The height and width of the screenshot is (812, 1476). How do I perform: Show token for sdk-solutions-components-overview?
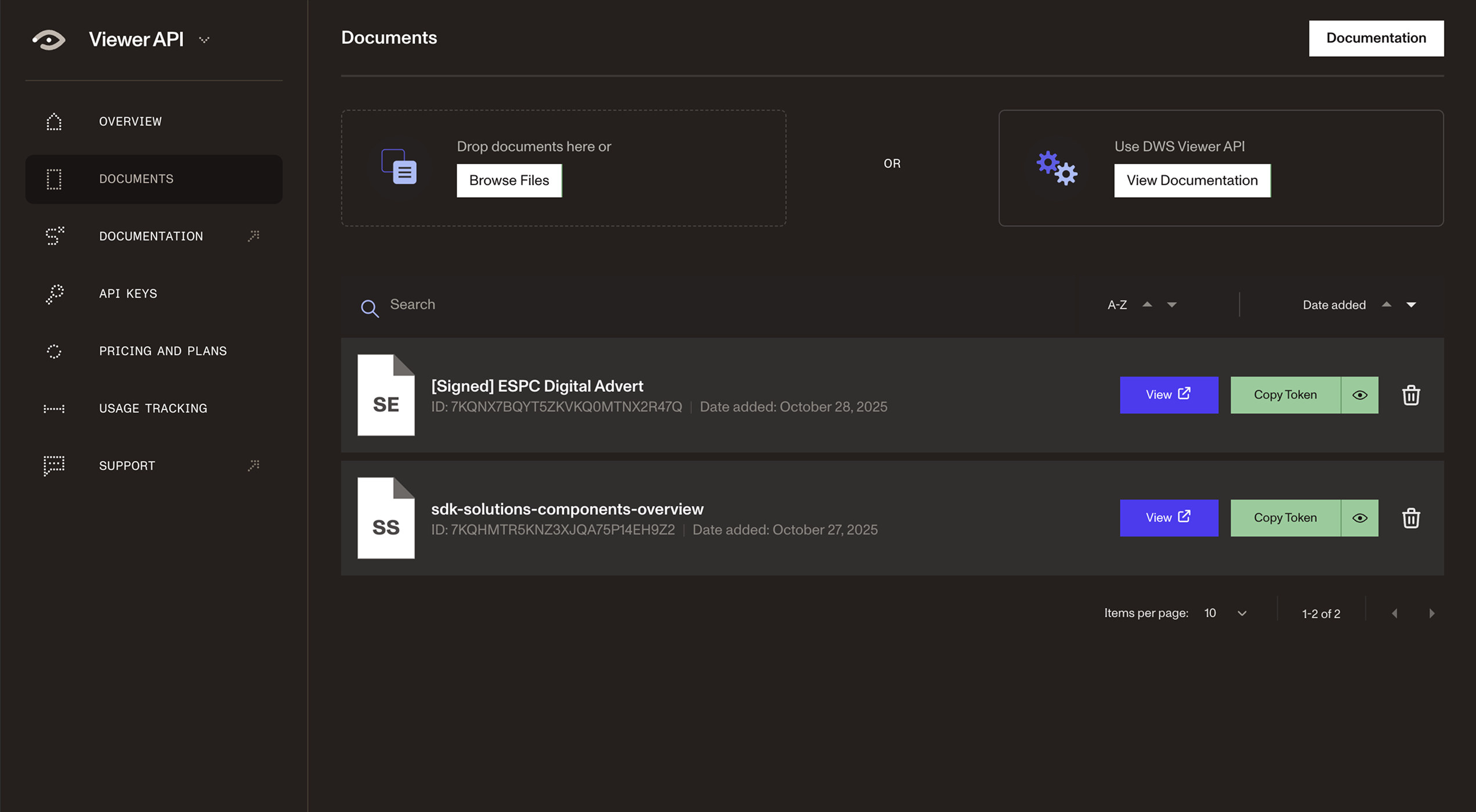(1359, 518)
